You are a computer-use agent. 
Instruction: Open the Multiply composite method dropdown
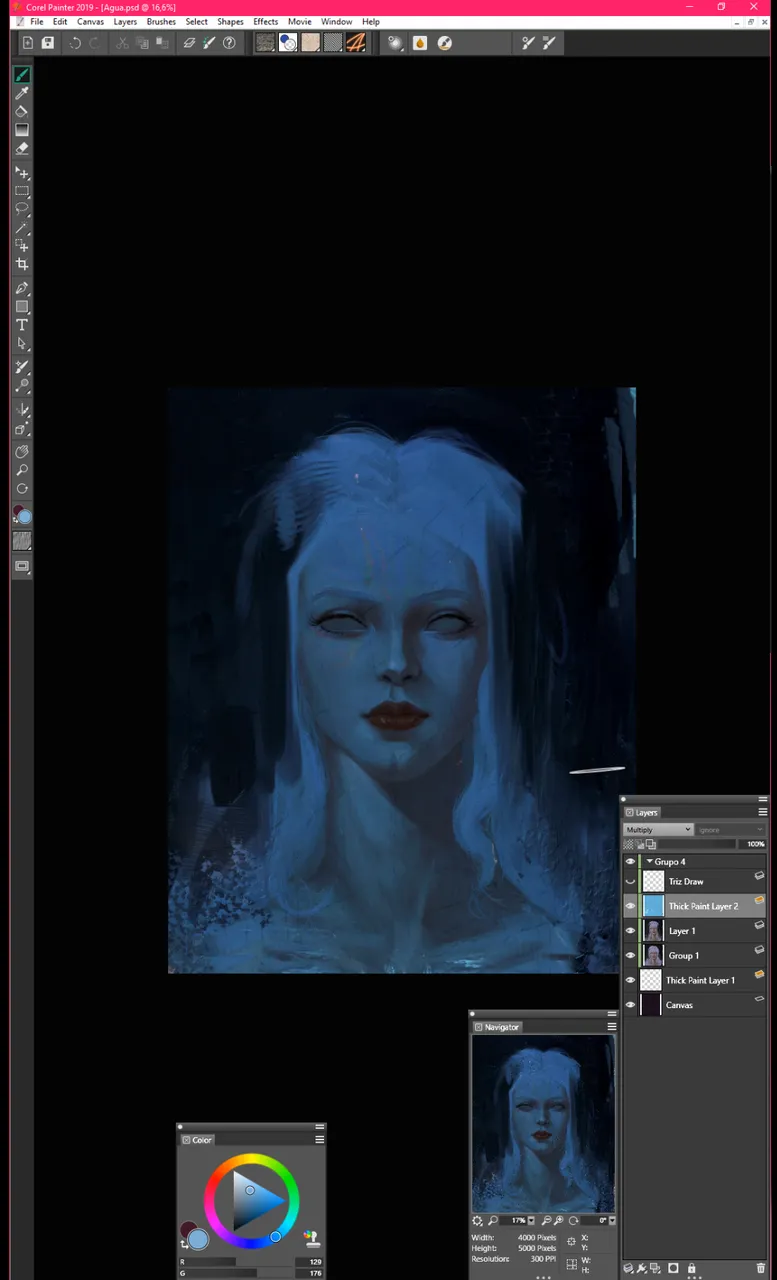[658, 830]
